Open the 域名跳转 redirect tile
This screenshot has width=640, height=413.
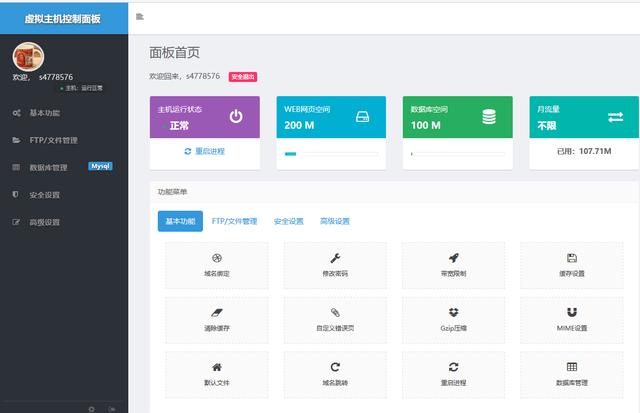pyautogui.click(x=335, y=375)
